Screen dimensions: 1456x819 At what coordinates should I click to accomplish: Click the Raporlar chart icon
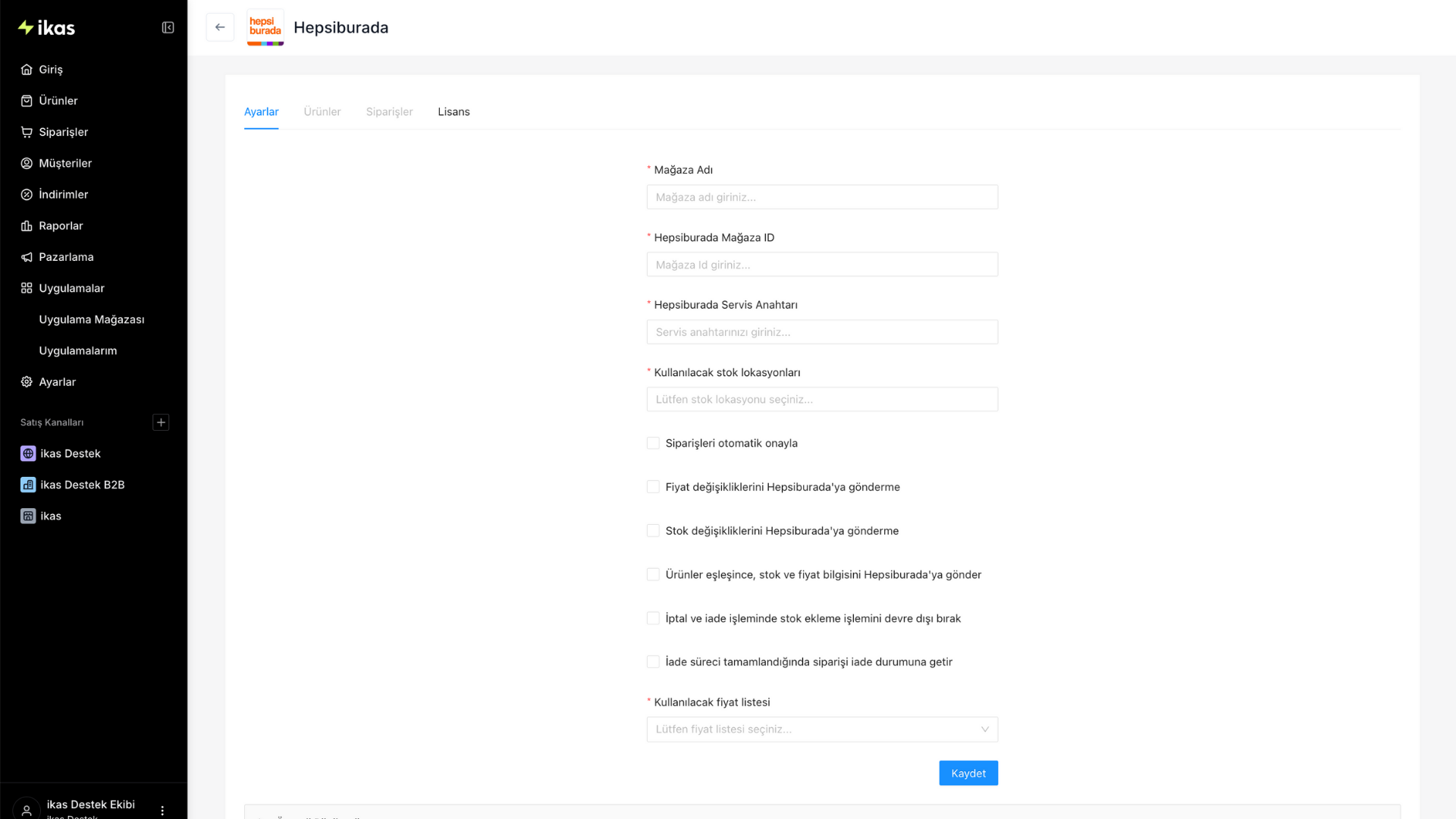pos(27,226)
